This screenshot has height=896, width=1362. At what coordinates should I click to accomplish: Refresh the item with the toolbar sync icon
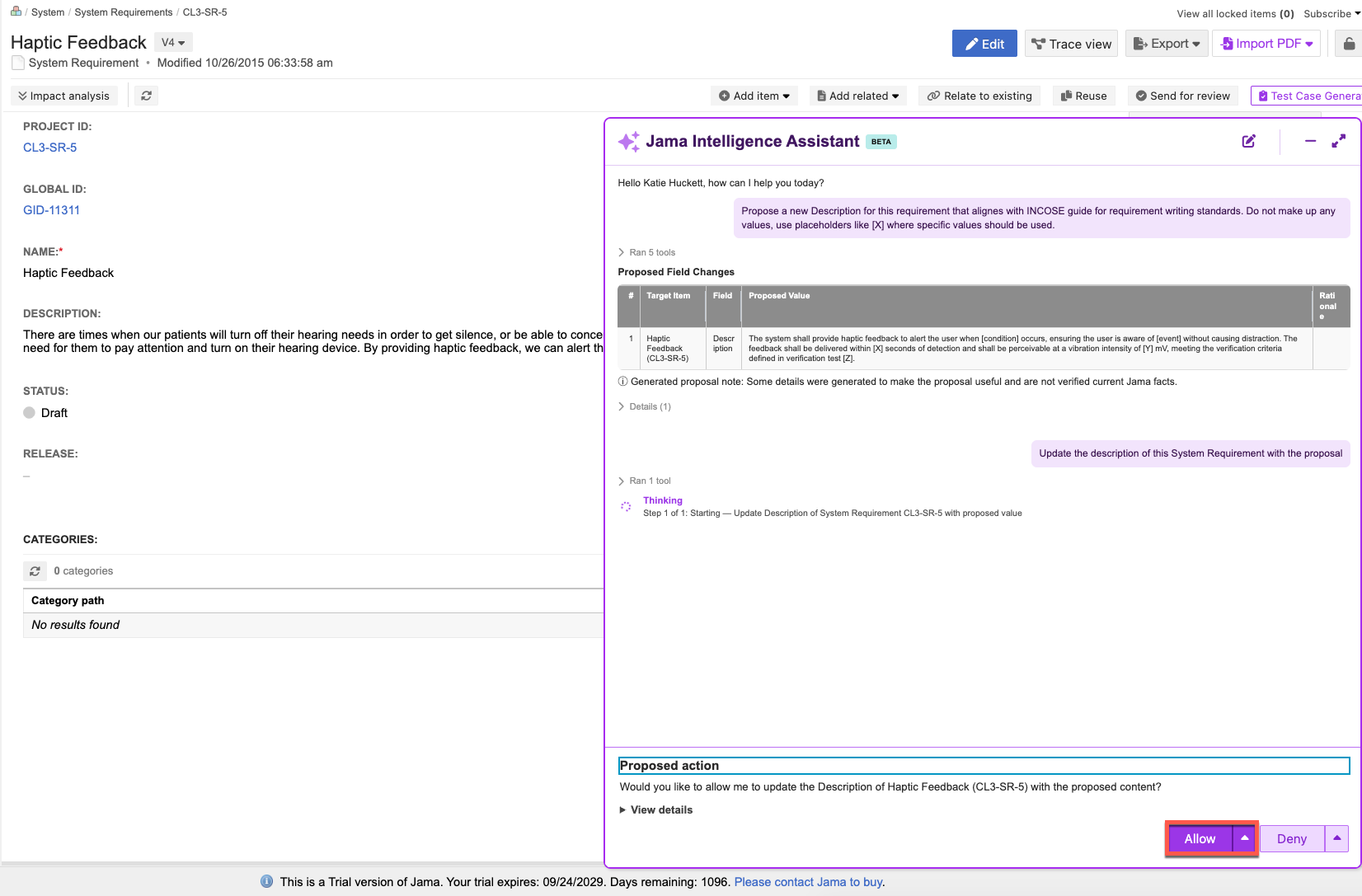146,96
